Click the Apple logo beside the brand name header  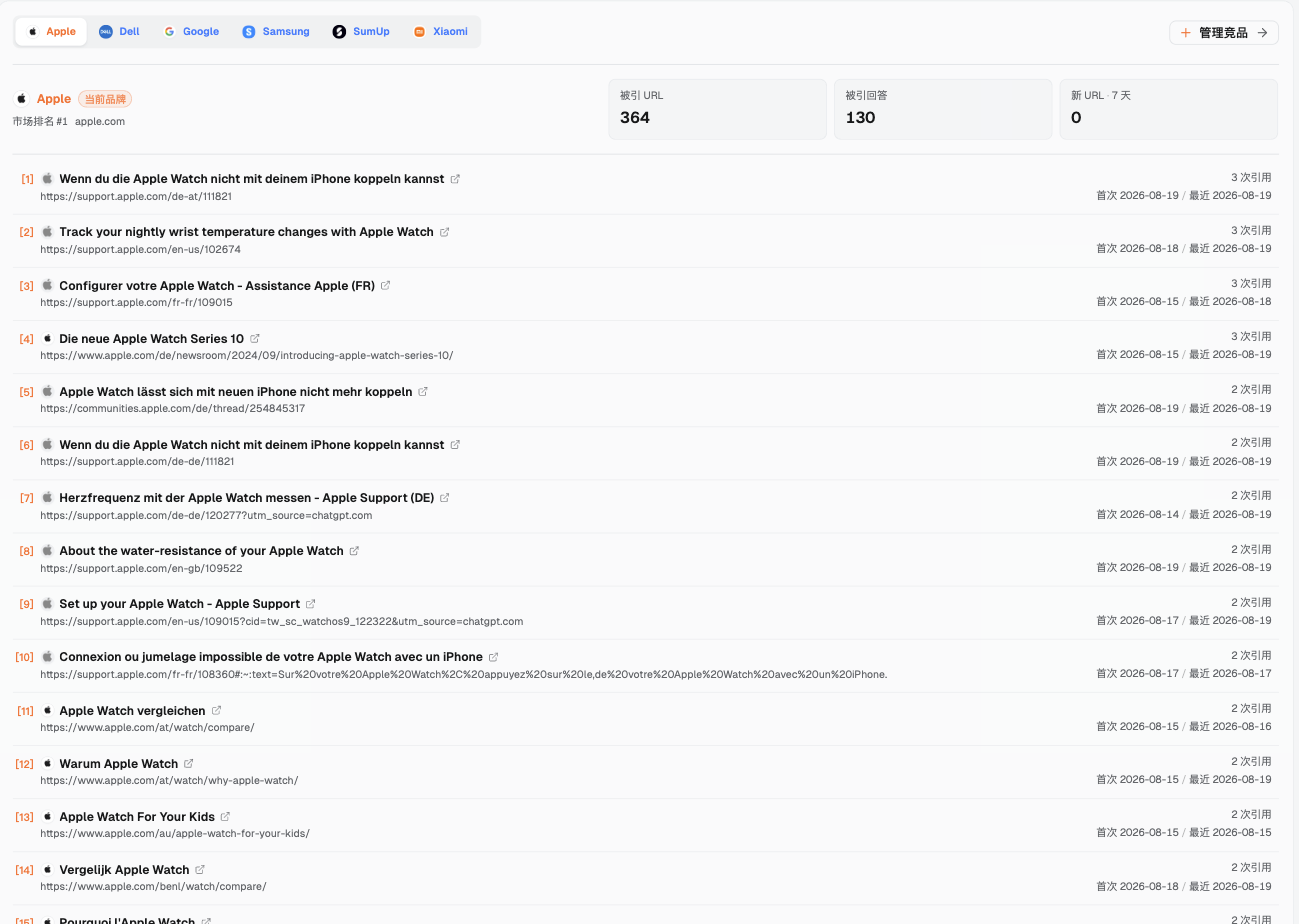coord(21,99)
